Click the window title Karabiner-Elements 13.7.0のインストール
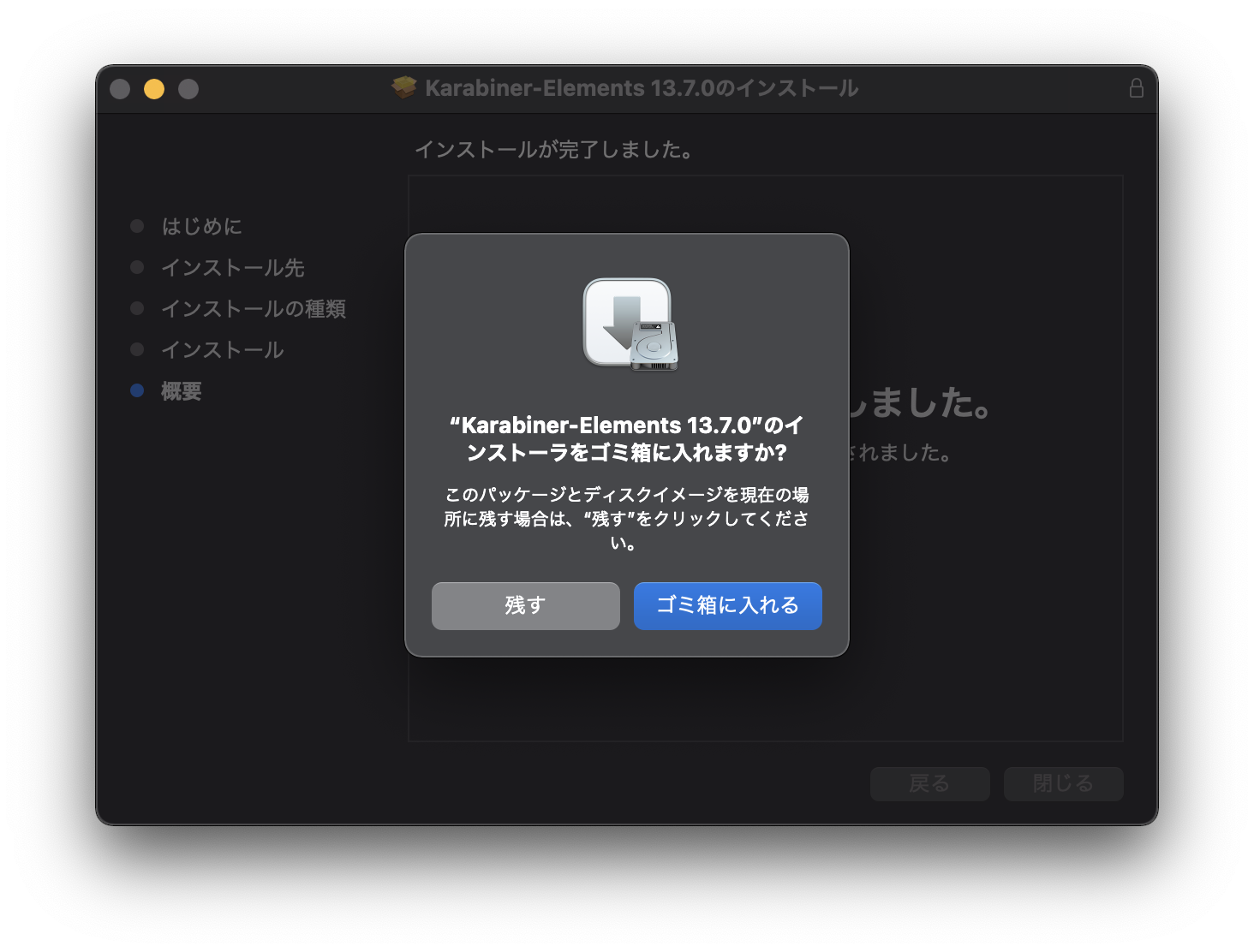 pyautogui.click(x=642, y=88)
